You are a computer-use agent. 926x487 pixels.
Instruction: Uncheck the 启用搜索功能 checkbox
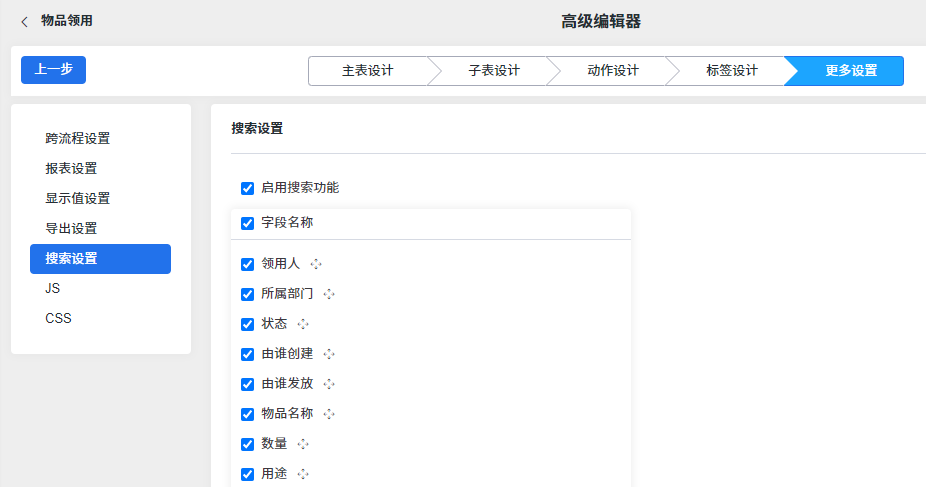click(x=247, y=188)
